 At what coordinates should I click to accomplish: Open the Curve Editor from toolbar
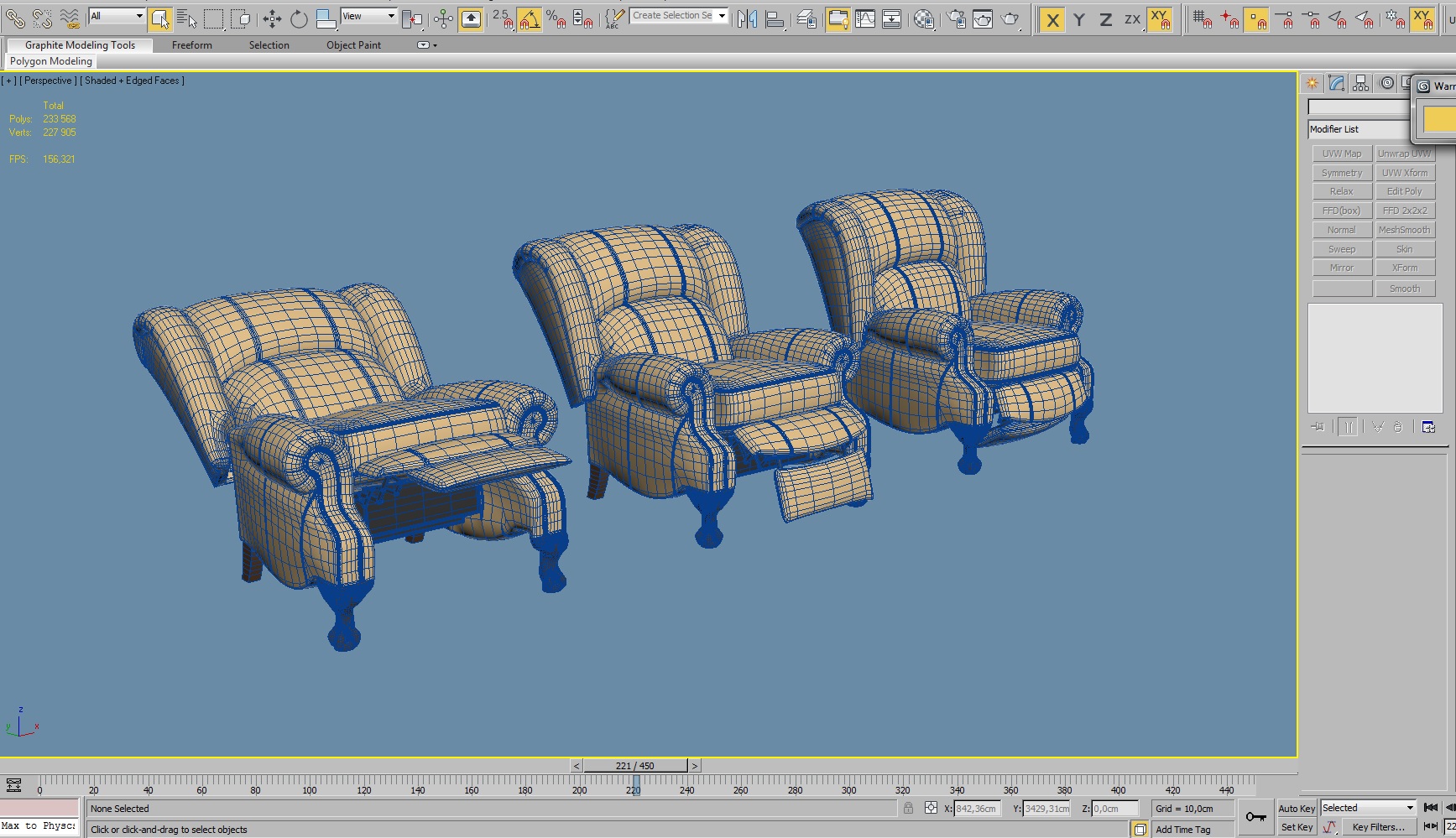pyautogui.click(x=865, y=18)
